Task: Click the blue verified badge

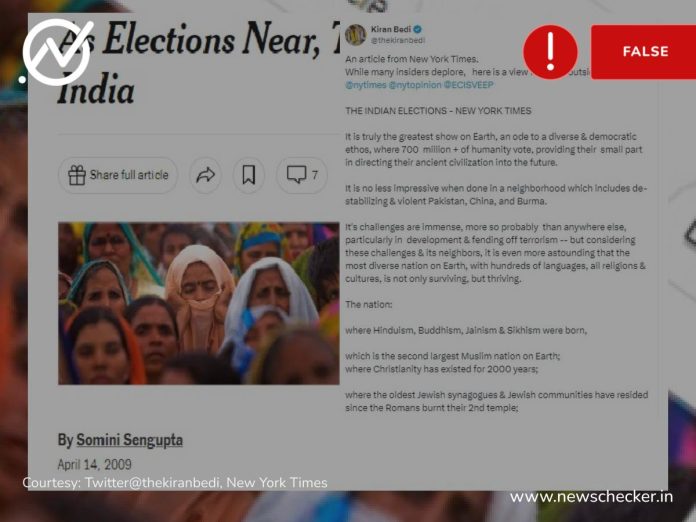Action: (417, 29)
